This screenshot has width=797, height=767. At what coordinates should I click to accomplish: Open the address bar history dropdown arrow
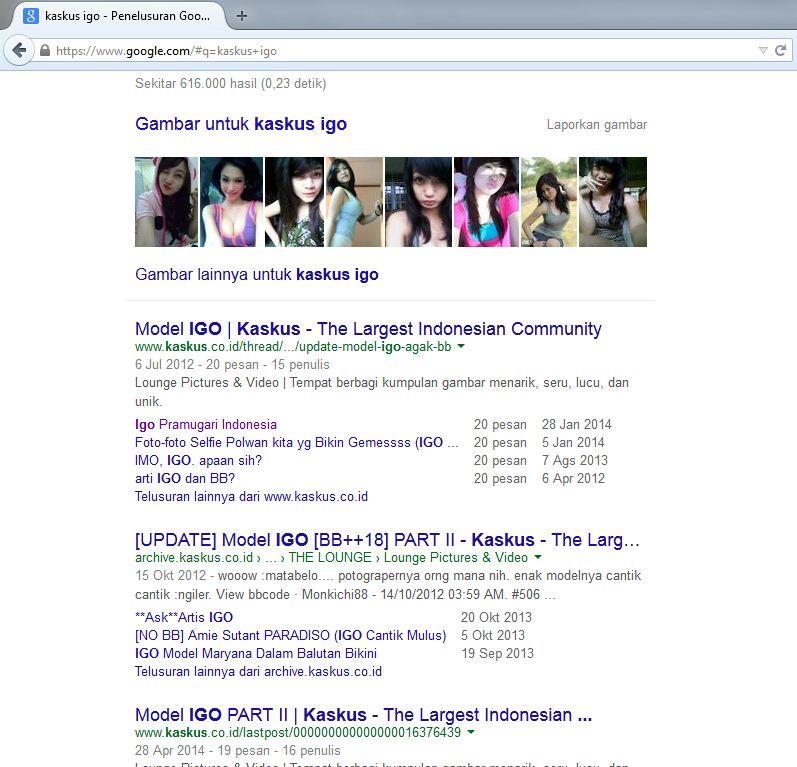[x=762, y=50]
